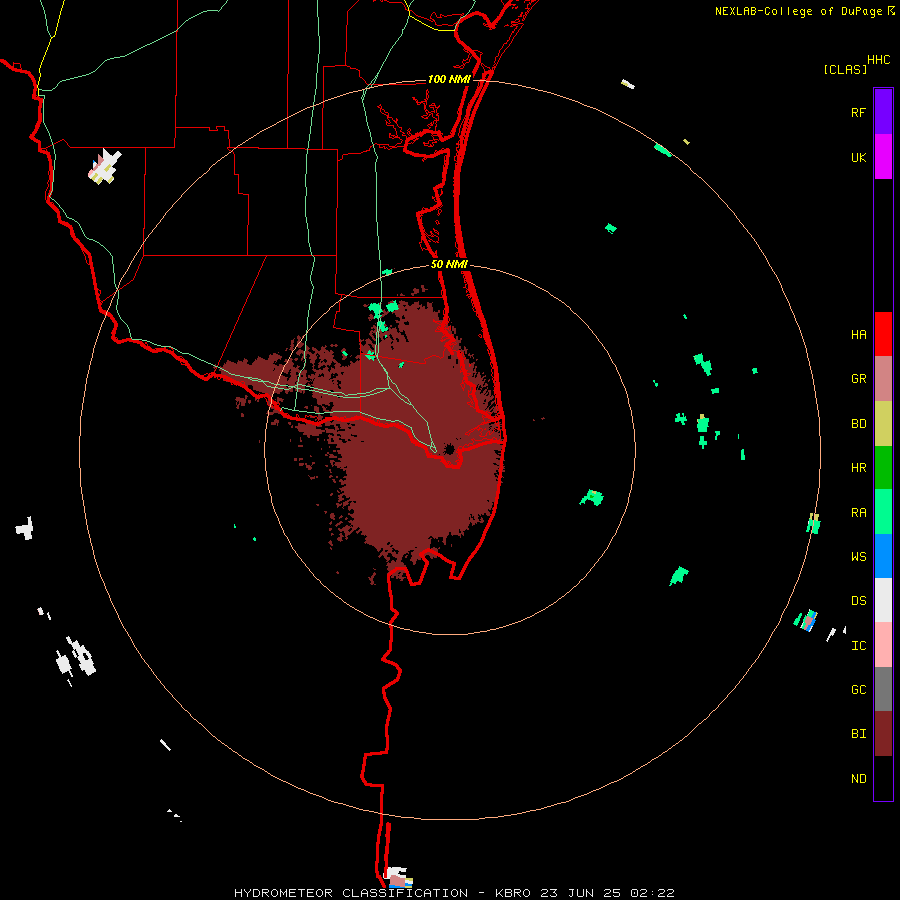Click the "GC" legend label

(858, 690)
